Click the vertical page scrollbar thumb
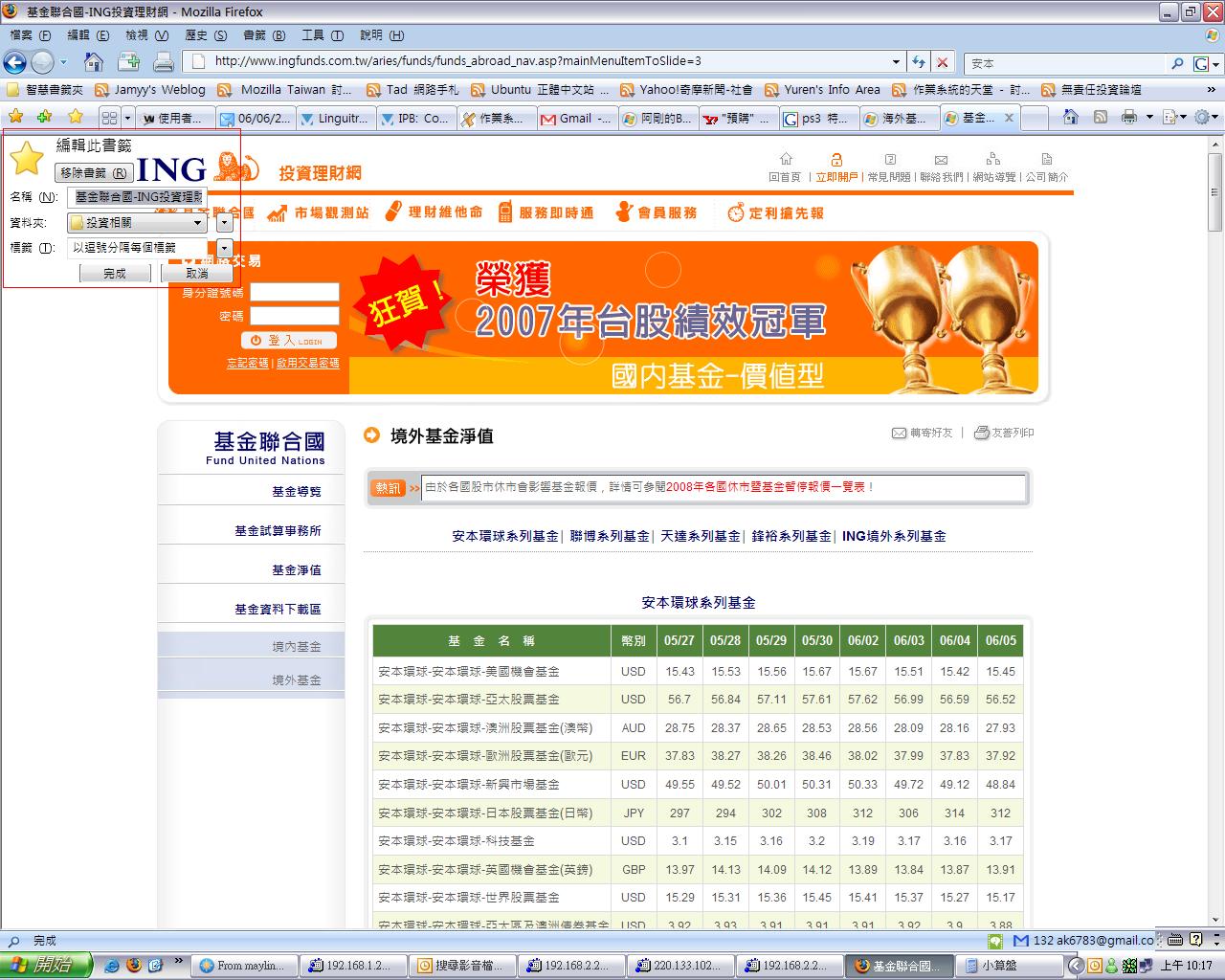The width and height of the screenshot is (1225, 980). tap(1215, 191)
